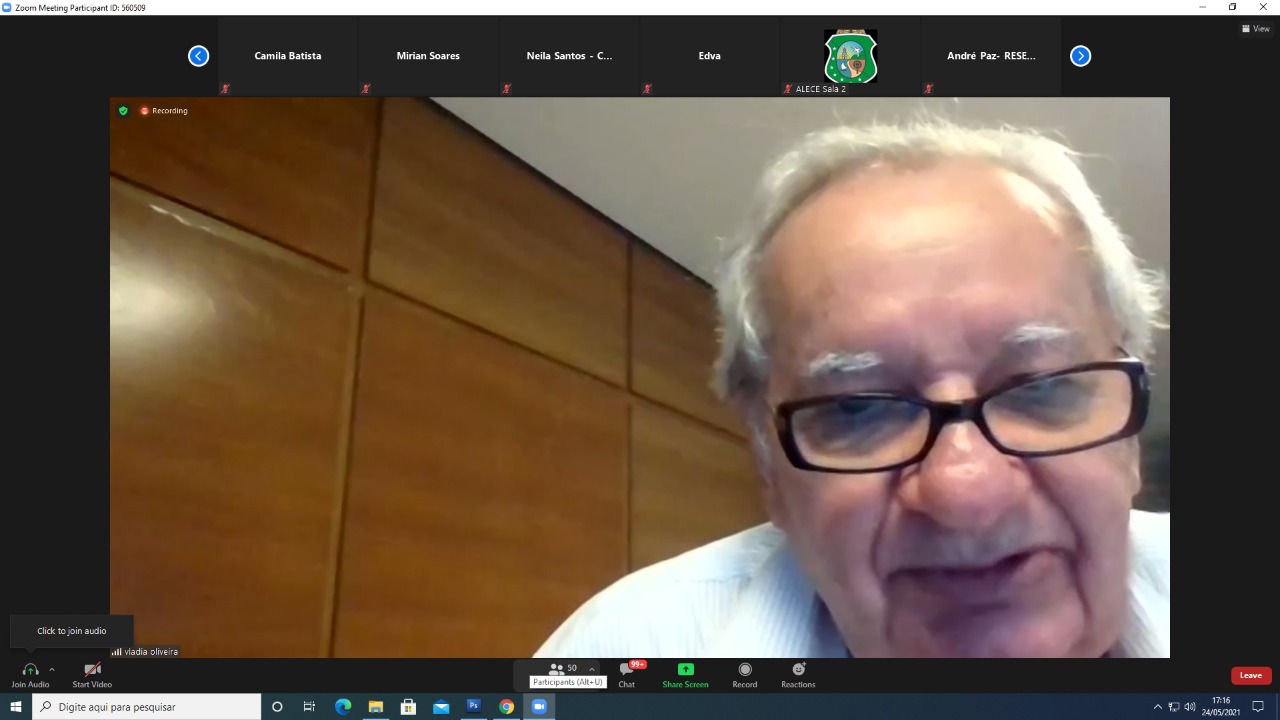The height and width of the screenshot is (720, 1280).
Task: Click the Recording indicator
Action: coord(164,111)
